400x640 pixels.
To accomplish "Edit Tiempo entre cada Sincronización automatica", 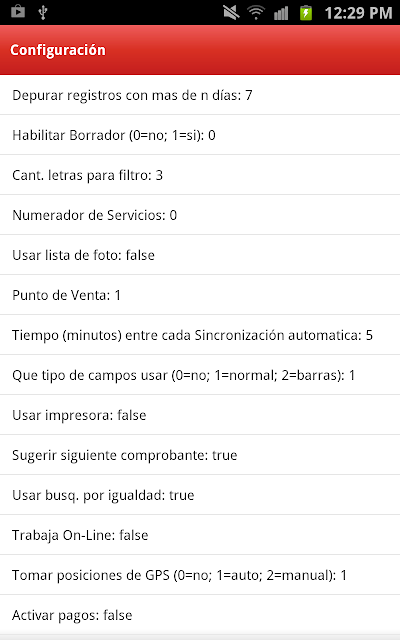I will tap(200, 335).
